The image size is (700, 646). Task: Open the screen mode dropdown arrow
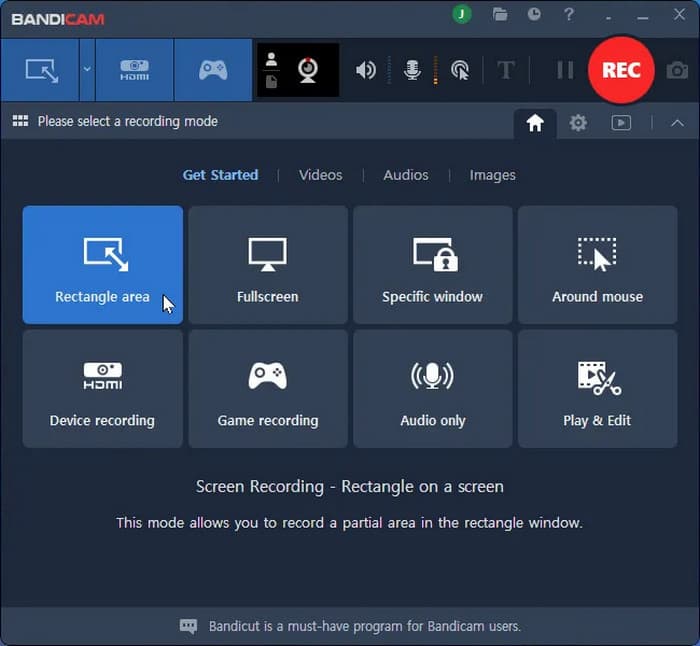(87, 70)
